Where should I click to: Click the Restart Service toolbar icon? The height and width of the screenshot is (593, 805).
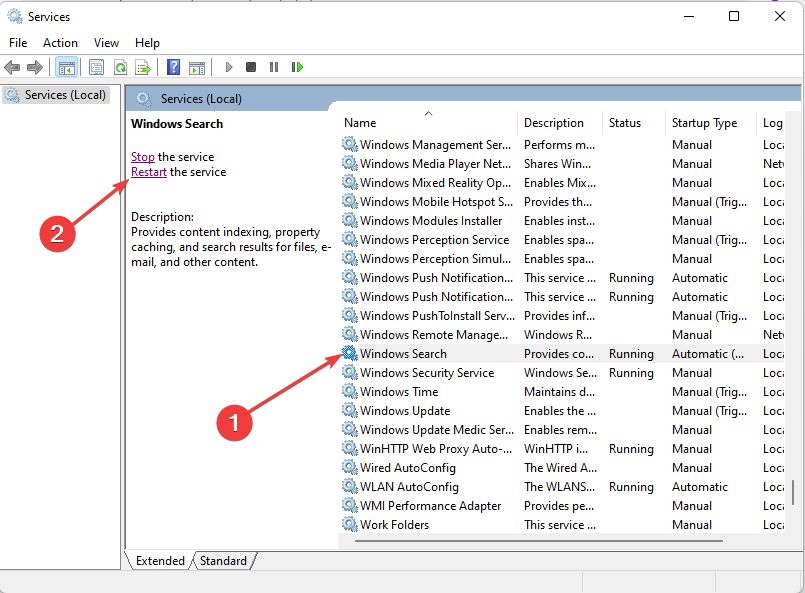[x=297, y=67]
